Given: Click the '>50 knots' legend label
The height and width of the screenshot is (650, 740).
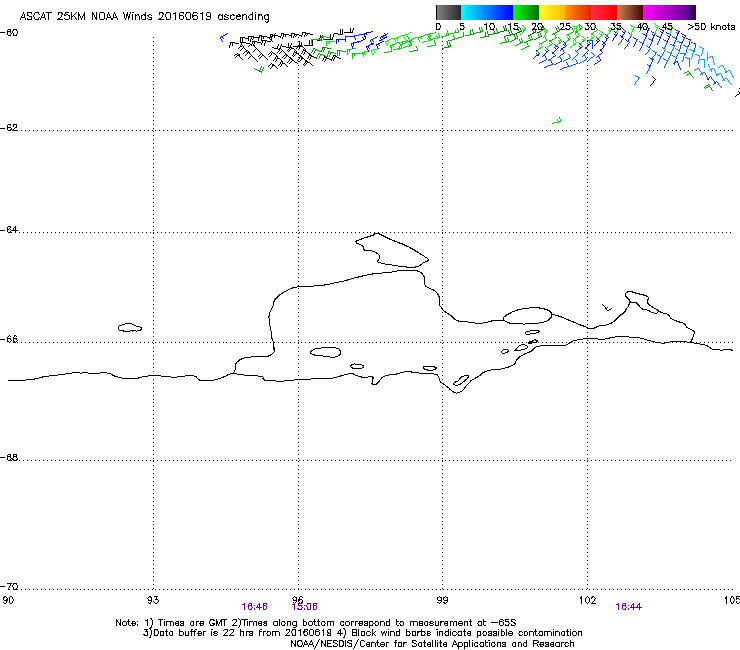Looking at the screenshot, I should pyautogui.click(x=711, y=27).
